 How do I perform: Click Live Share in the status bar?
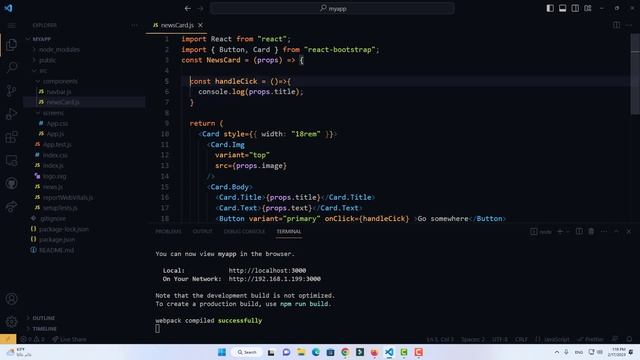click(x=69, y=339)
